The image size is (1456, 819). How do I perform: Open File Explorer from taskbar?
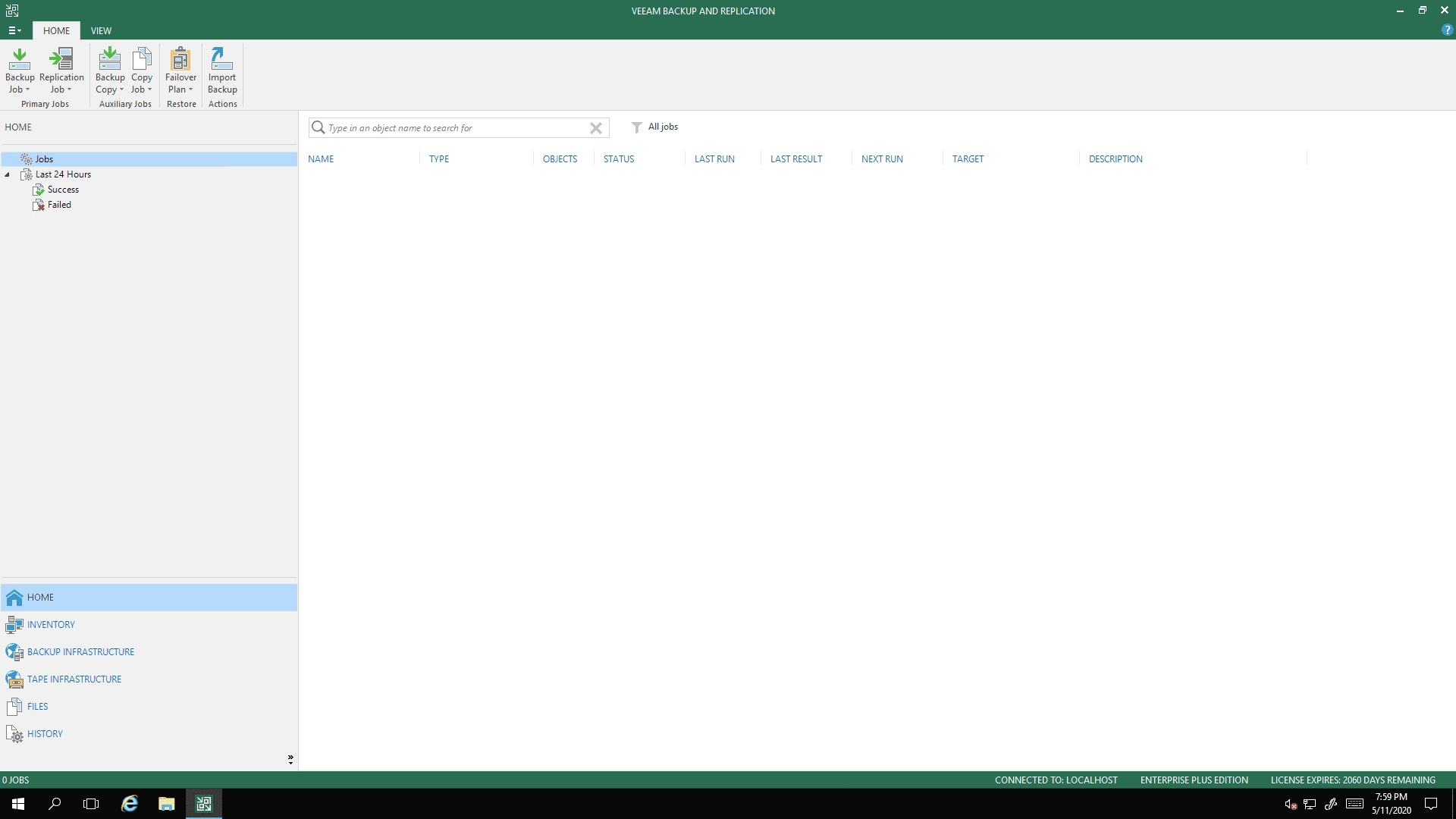pos(166,804)
